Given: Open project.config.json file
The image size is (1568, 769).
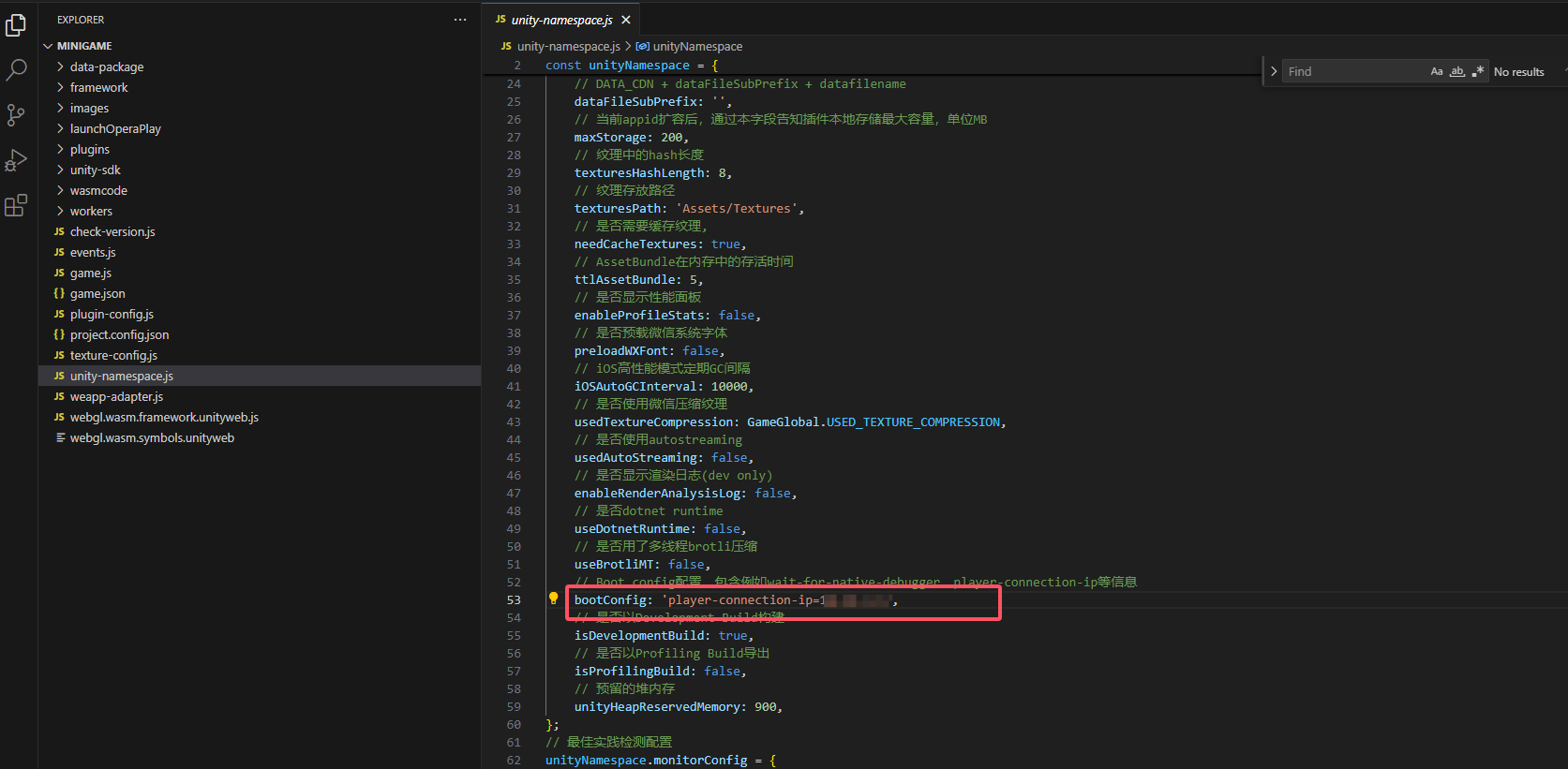Looking at the screenshot, I should click(260, 334).
